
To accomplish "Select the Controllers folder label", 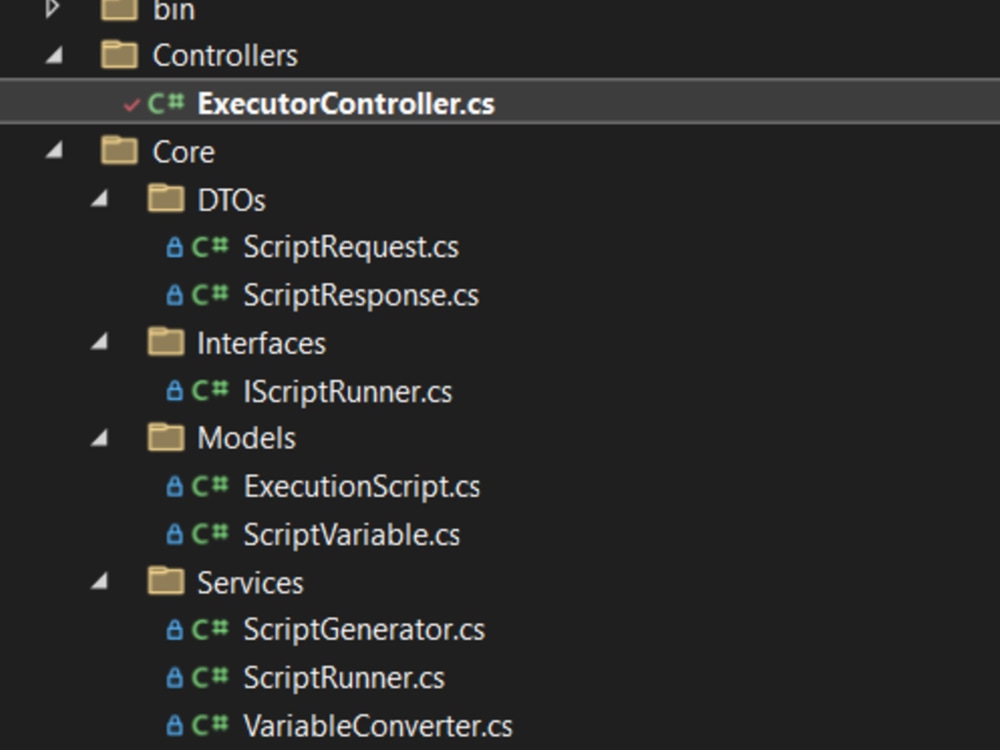I will [225, 55].
